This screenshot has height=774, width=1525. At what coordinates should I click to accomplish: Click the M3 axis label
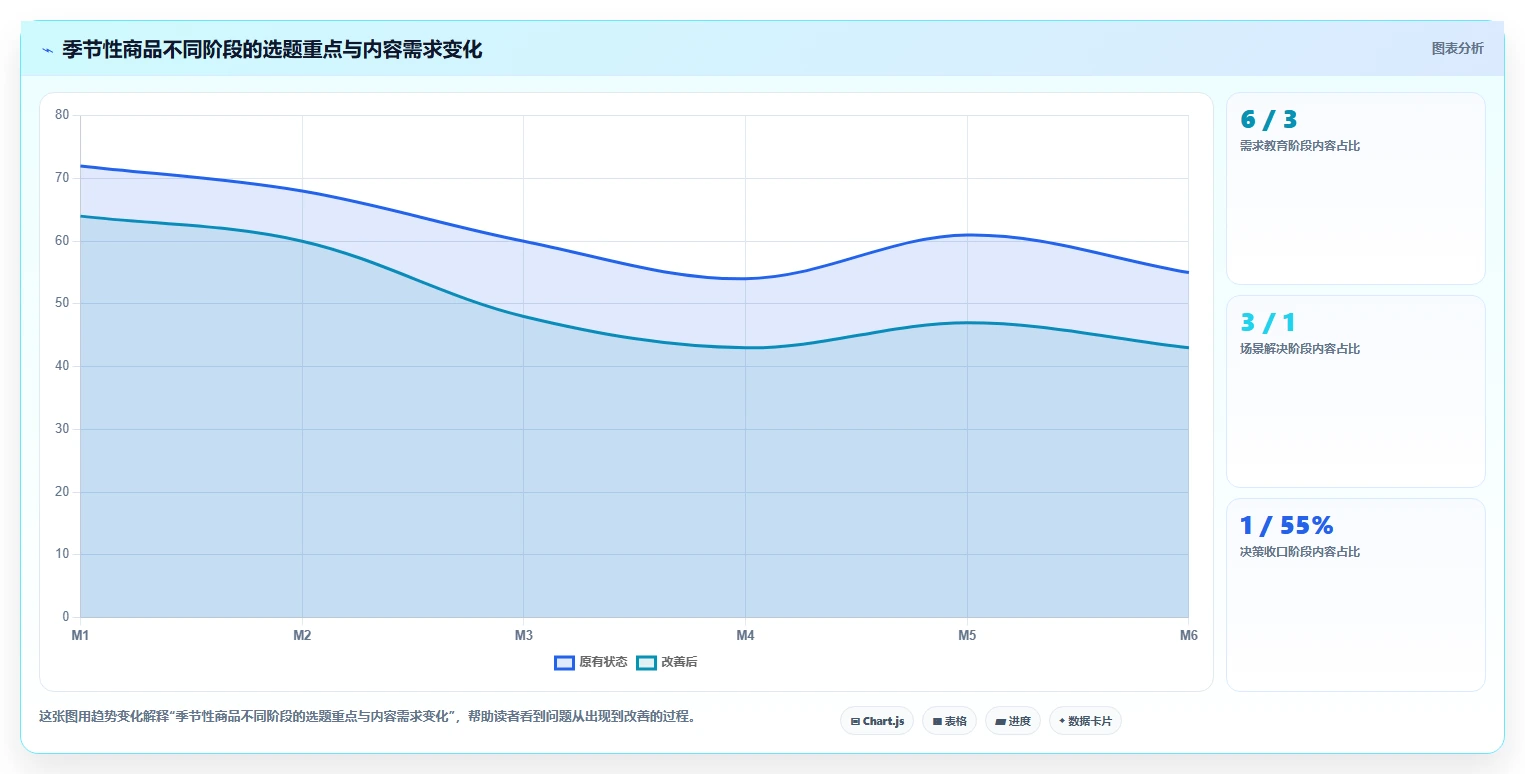pos(523,635)
